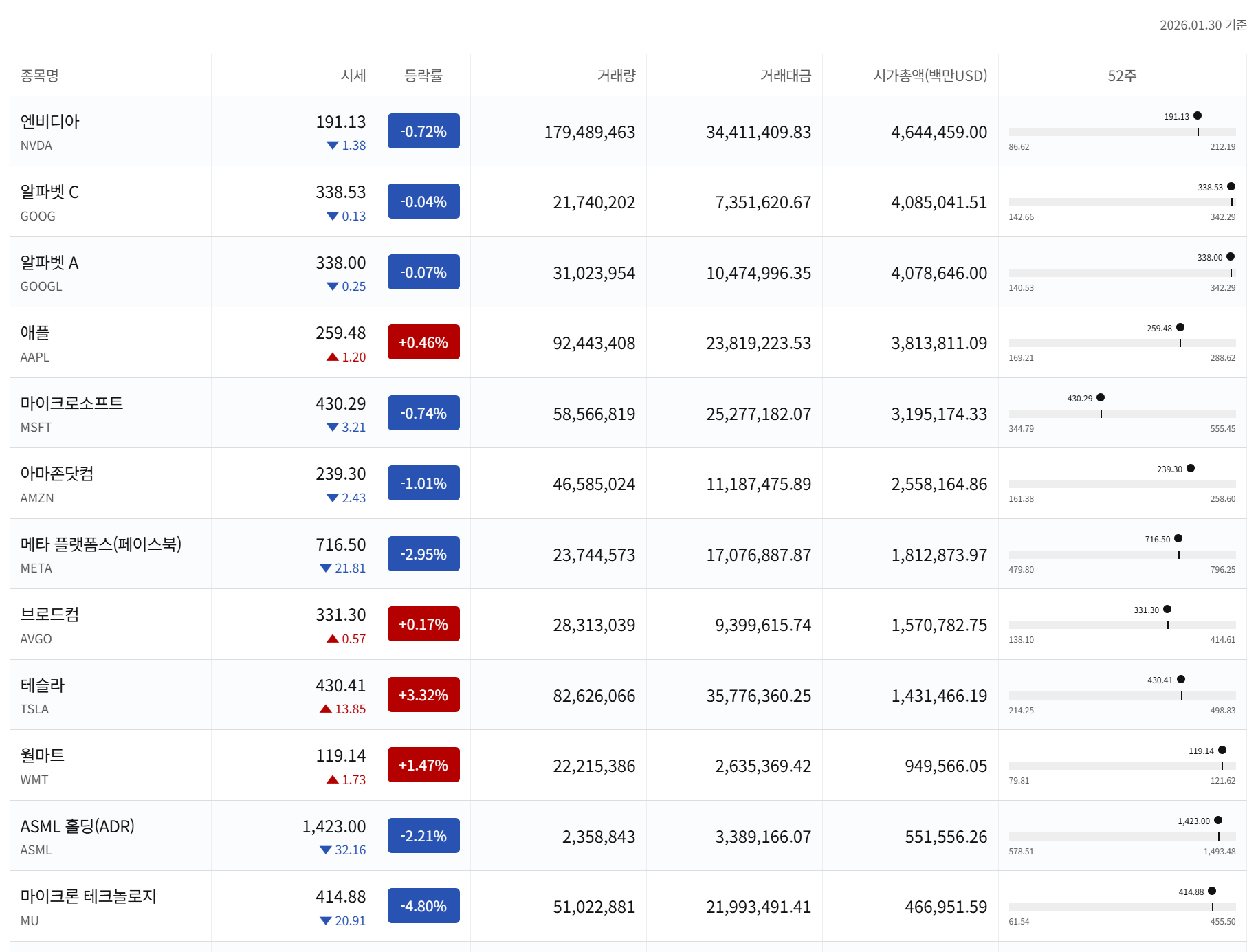Viewport: 1258px width, 952px height.
Task: Click the TSLA price 430.41
Action: (341, 685)
